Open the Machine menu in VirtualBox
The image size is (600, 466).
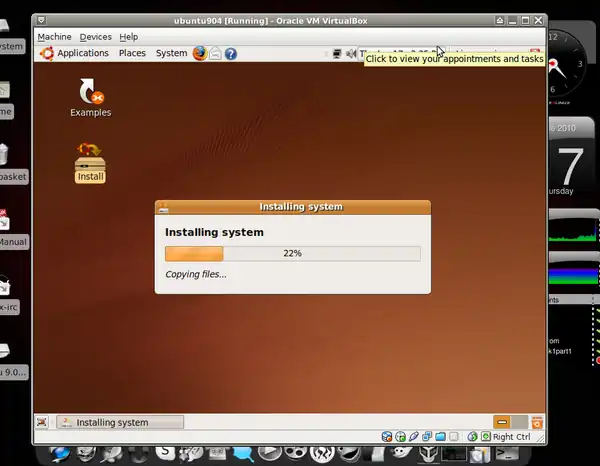[x=54, y=37]
